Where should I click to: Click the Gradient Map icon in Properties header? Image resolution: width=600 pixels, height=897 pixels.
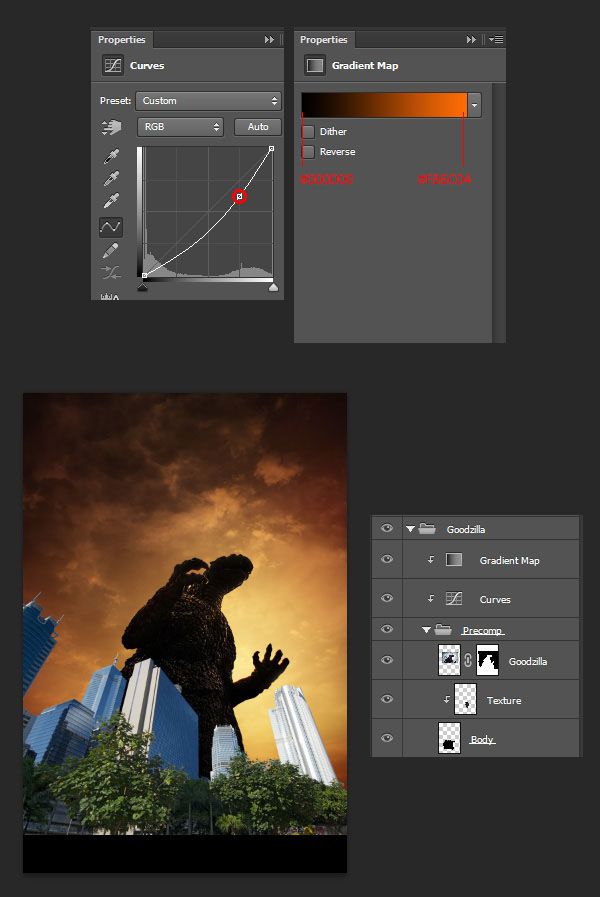315,65
